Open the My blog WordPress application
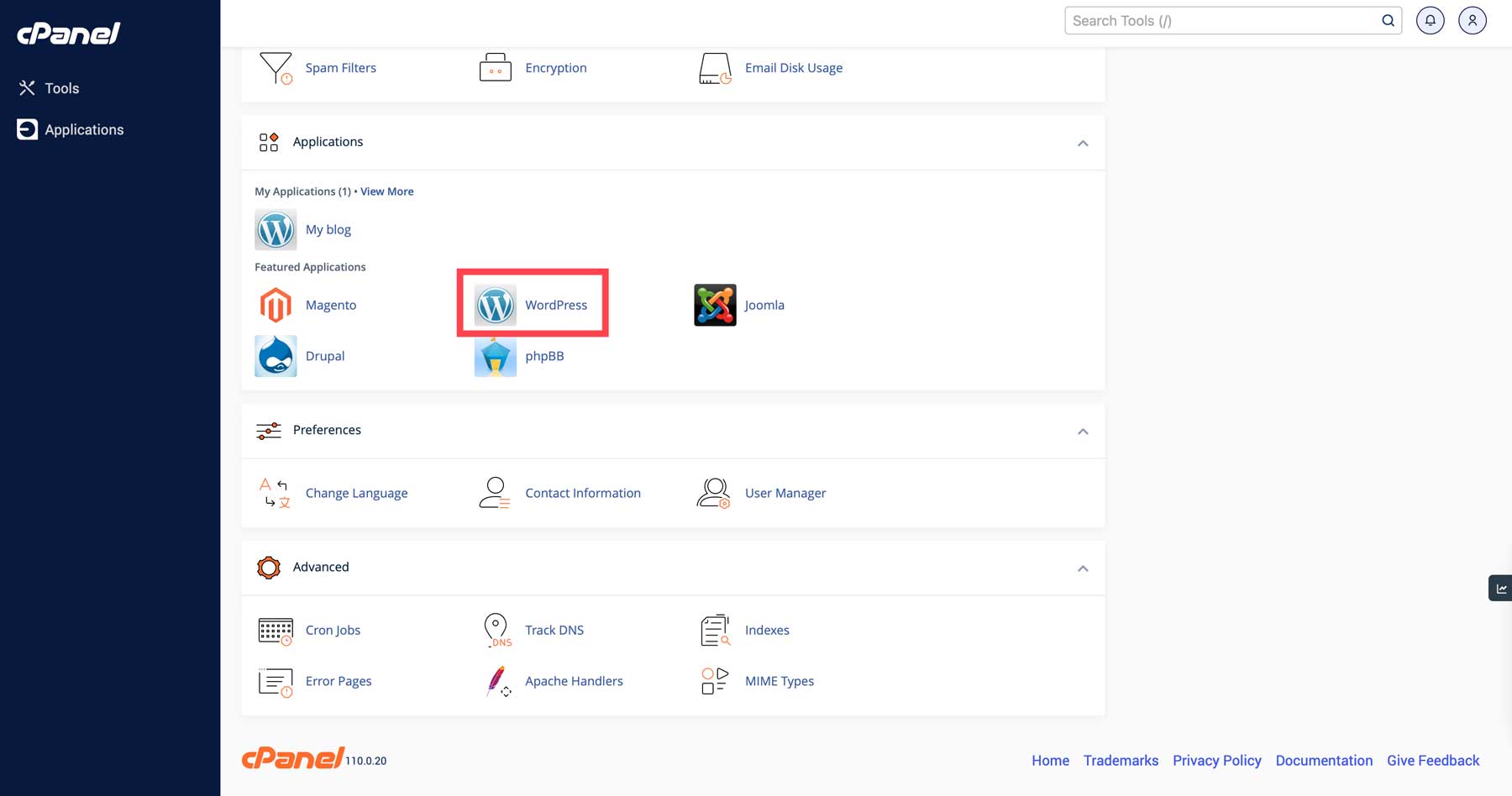 point(328,228)
